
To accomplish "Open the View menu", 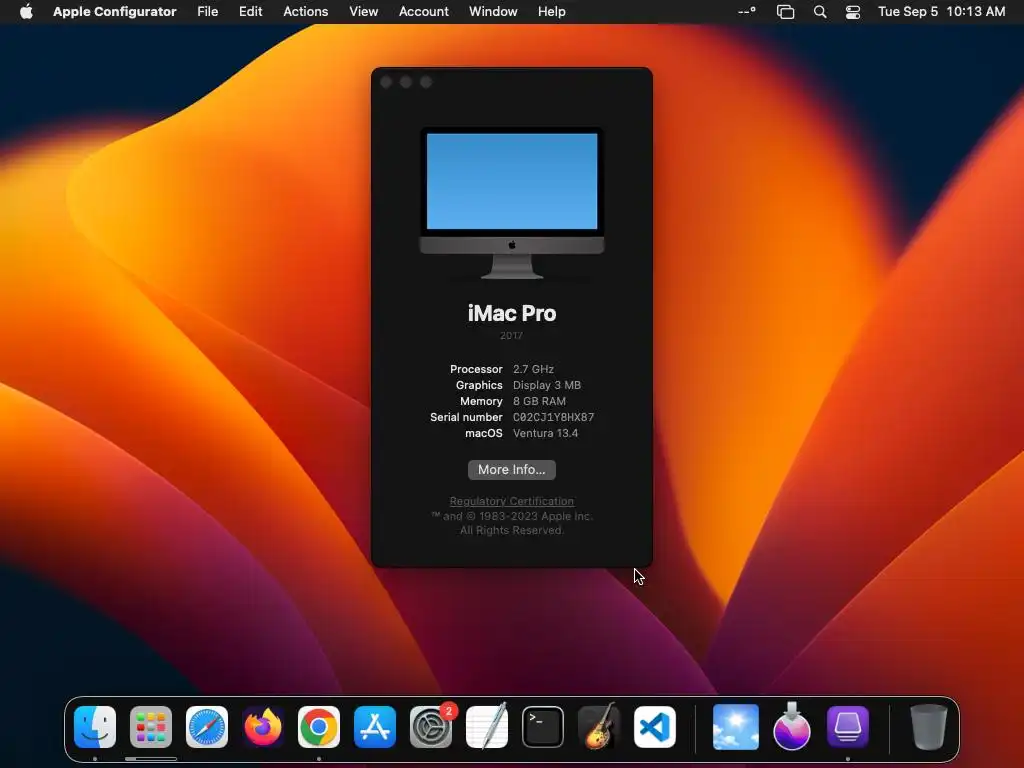I will 363,11.
